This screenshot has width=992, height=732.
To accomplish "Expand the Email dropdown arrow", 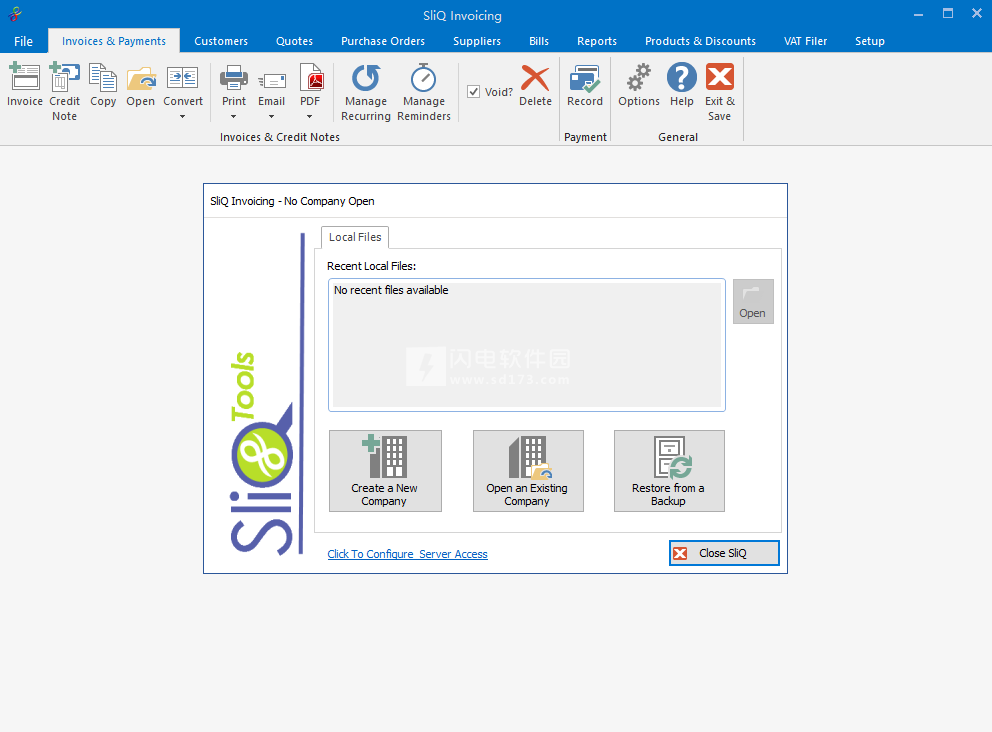I will pyautogui.click(x=271, y=116).
